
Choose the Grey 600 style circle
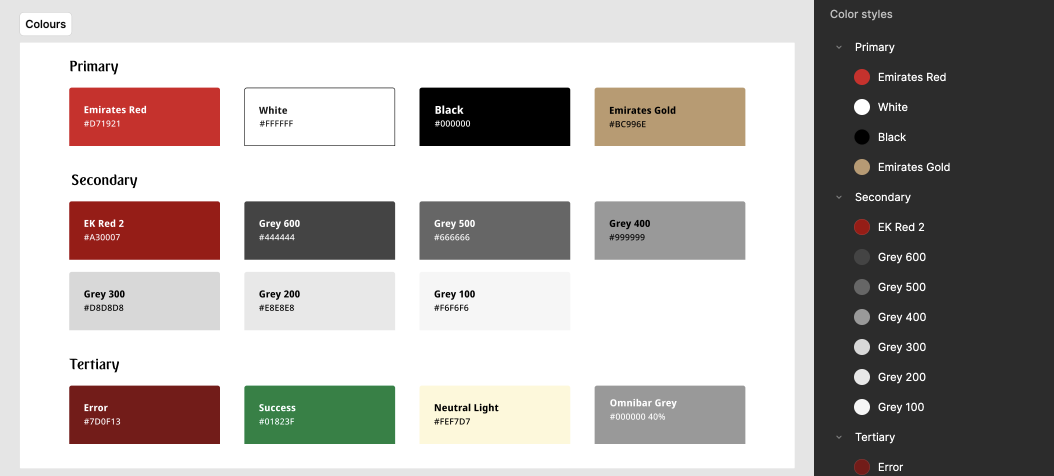(862, 257)
